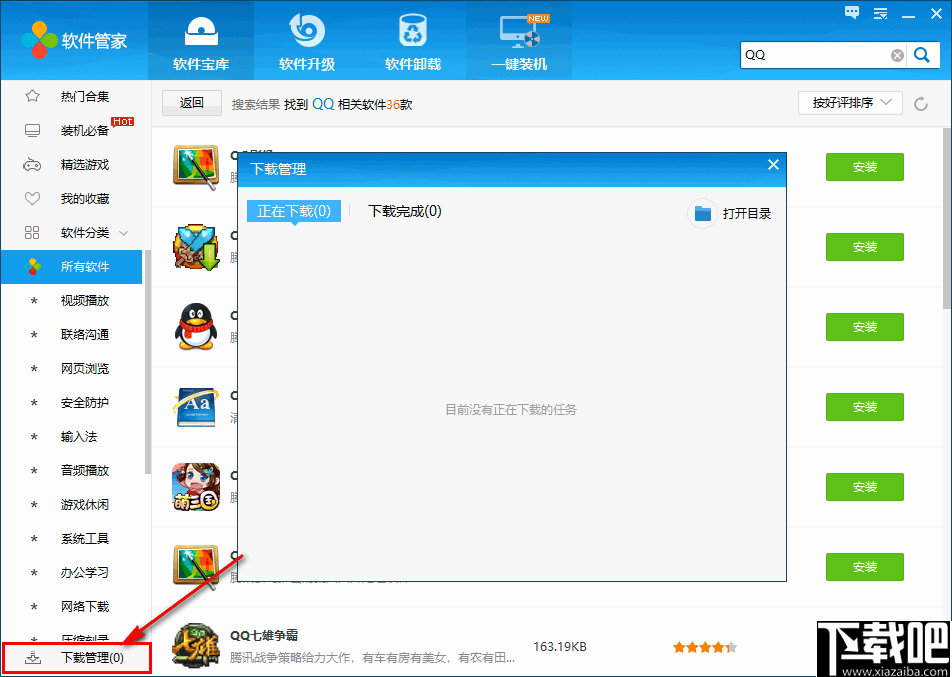Viewport: 952px width, 677px height.
Task: Click the search magnifier icon
Action: (x=922, y=55)
